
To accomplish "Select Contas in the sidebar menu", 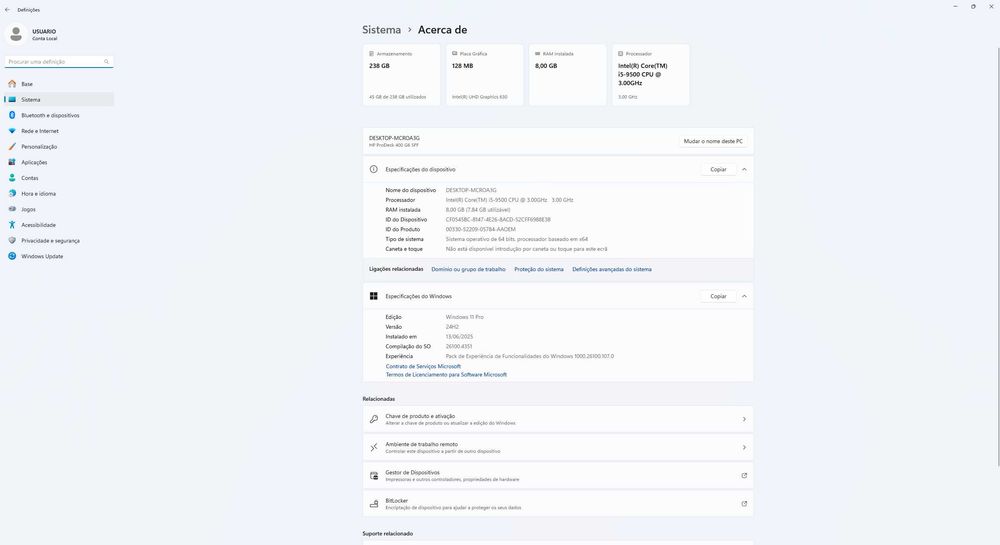I will tap(30, 178).
